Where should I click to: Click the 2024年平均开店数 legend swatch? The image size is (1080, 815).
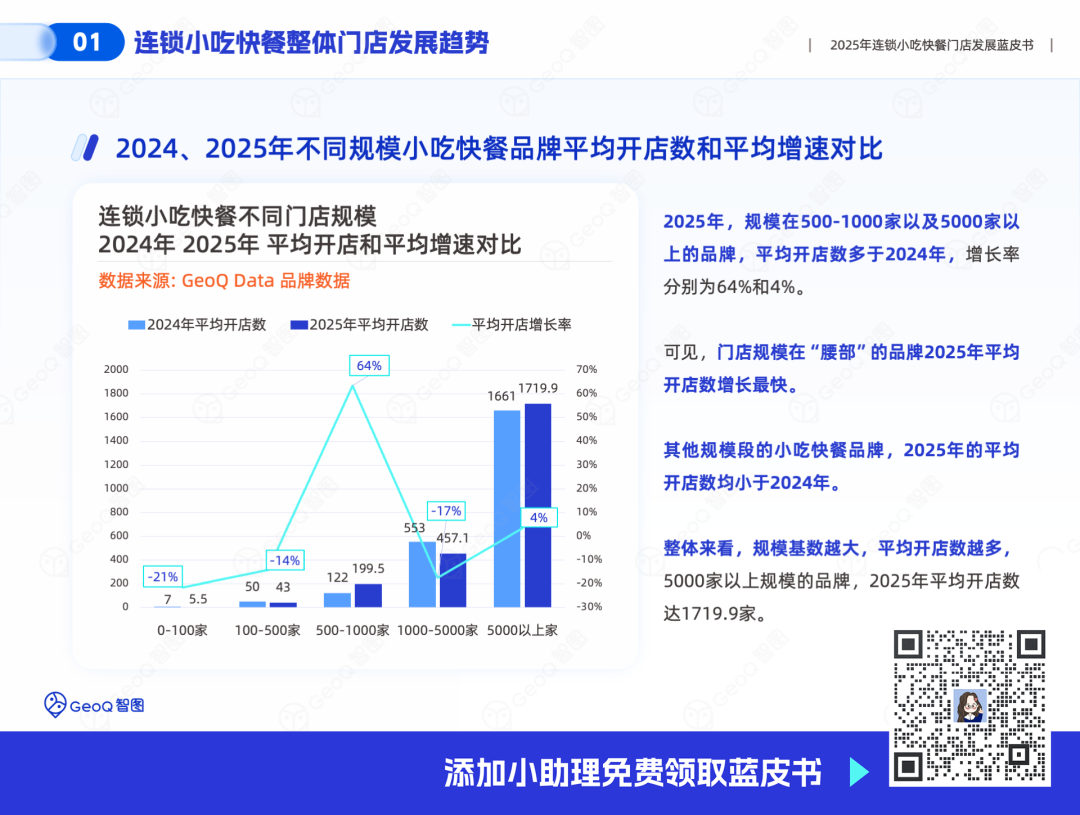pyautogui.click(x=136, y=324)
